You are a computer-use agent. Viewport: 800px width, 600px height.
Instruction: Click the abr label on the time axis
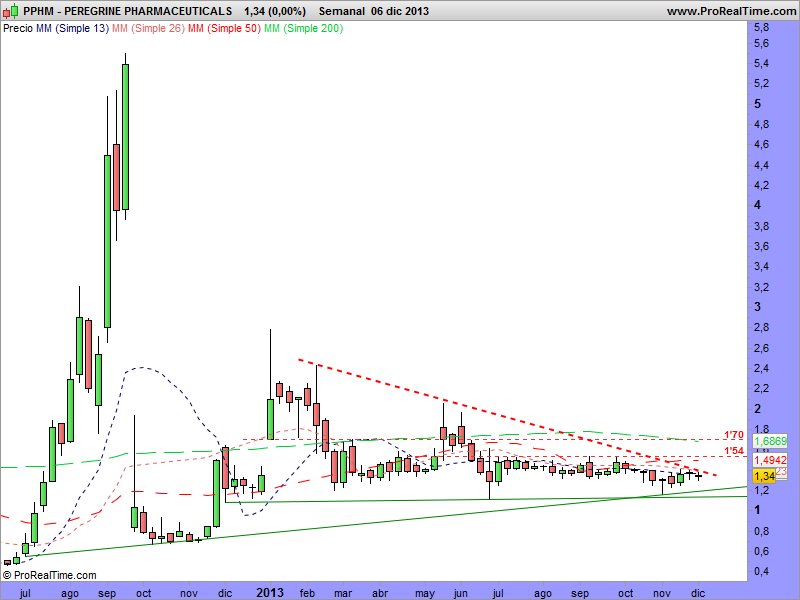[380, 593]
